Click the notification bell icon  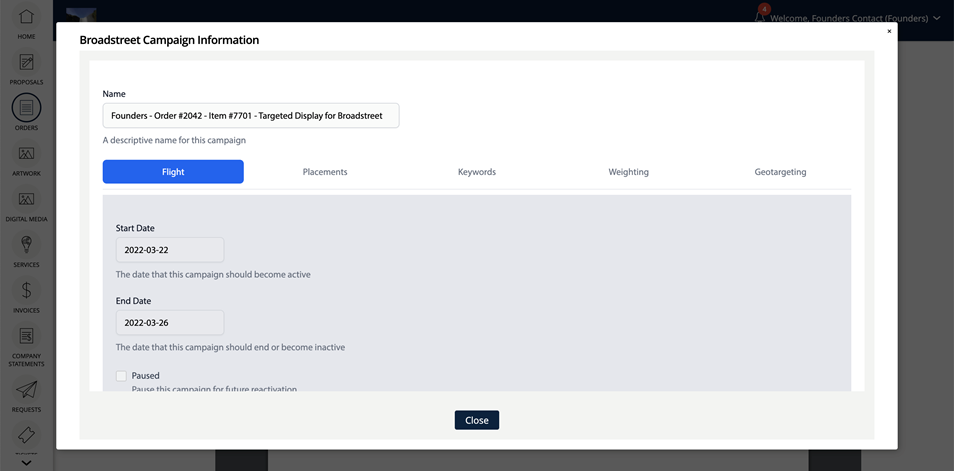(x=760, y=16)
